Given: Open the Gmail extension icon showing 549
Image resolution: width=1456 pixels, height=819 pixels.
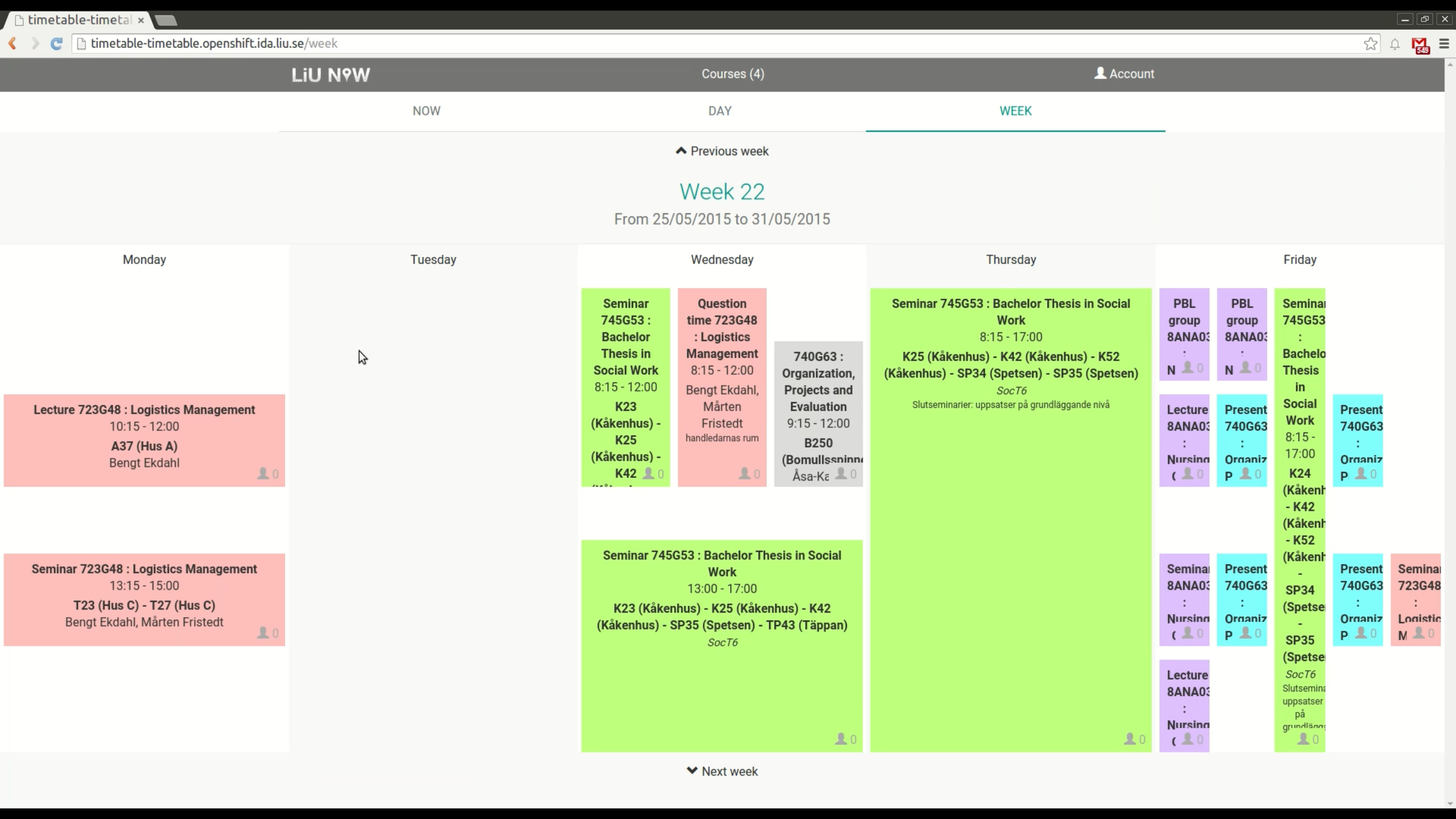Looking at the screenshot, I should (x=1420, y=45).
